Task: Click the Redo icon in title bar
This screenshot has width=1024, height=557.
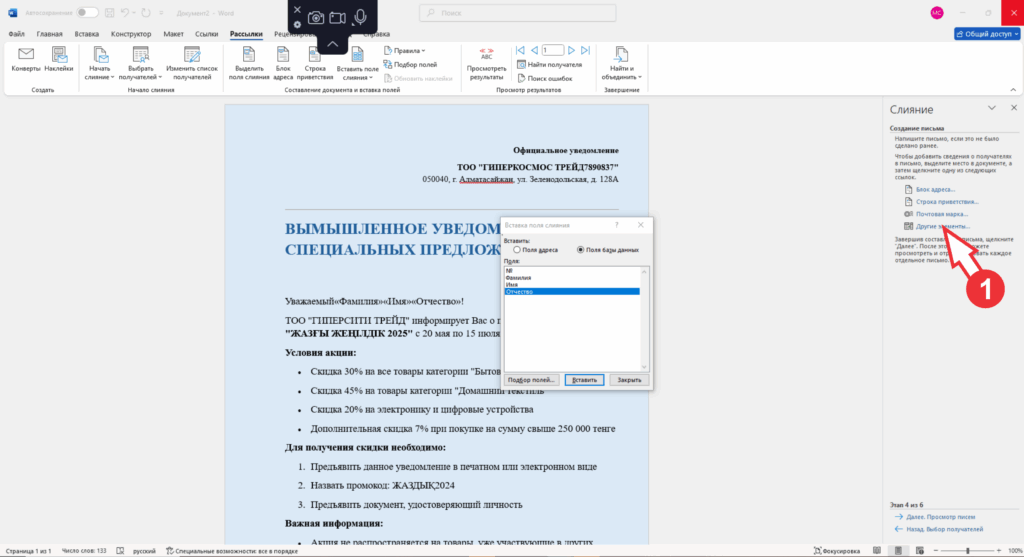Action: tap(146, 13)
